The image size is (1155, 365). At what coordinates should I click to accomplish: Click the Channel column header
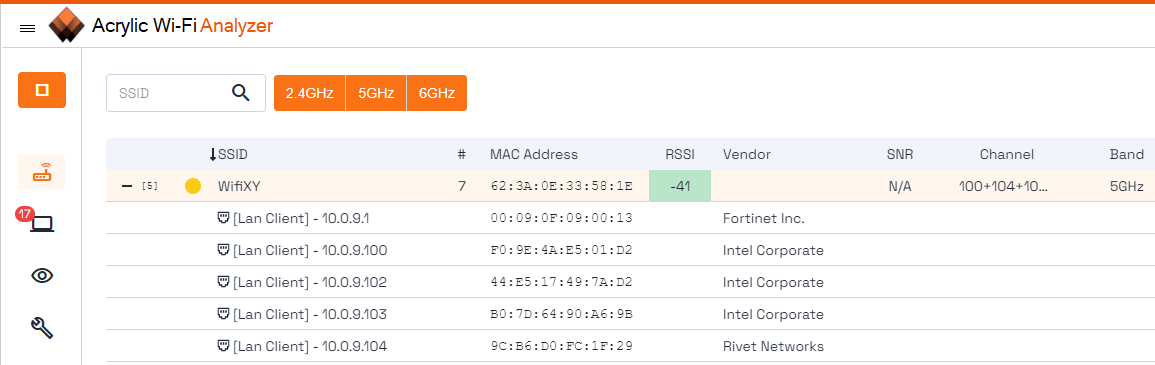tap(1007, 155)
